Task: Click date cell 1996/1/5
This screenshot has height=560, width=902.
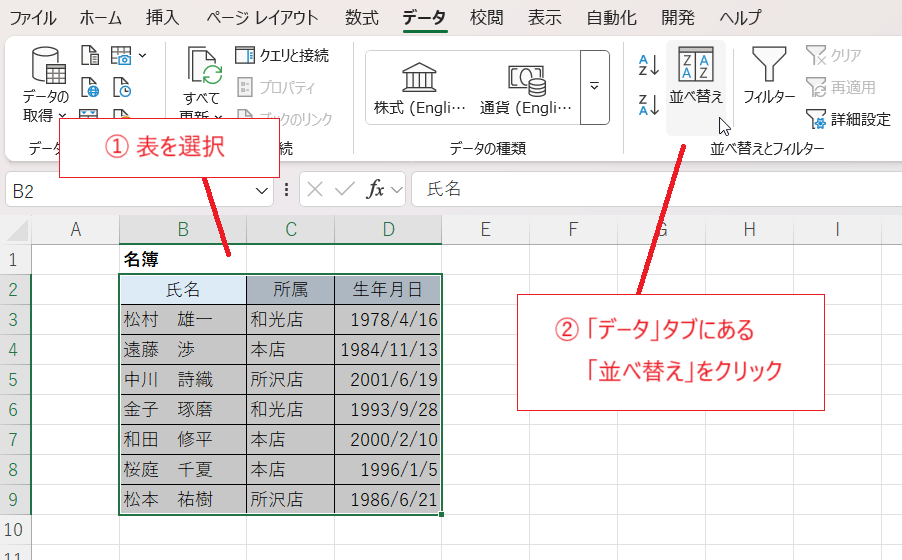Action: (x=388, y=470)
